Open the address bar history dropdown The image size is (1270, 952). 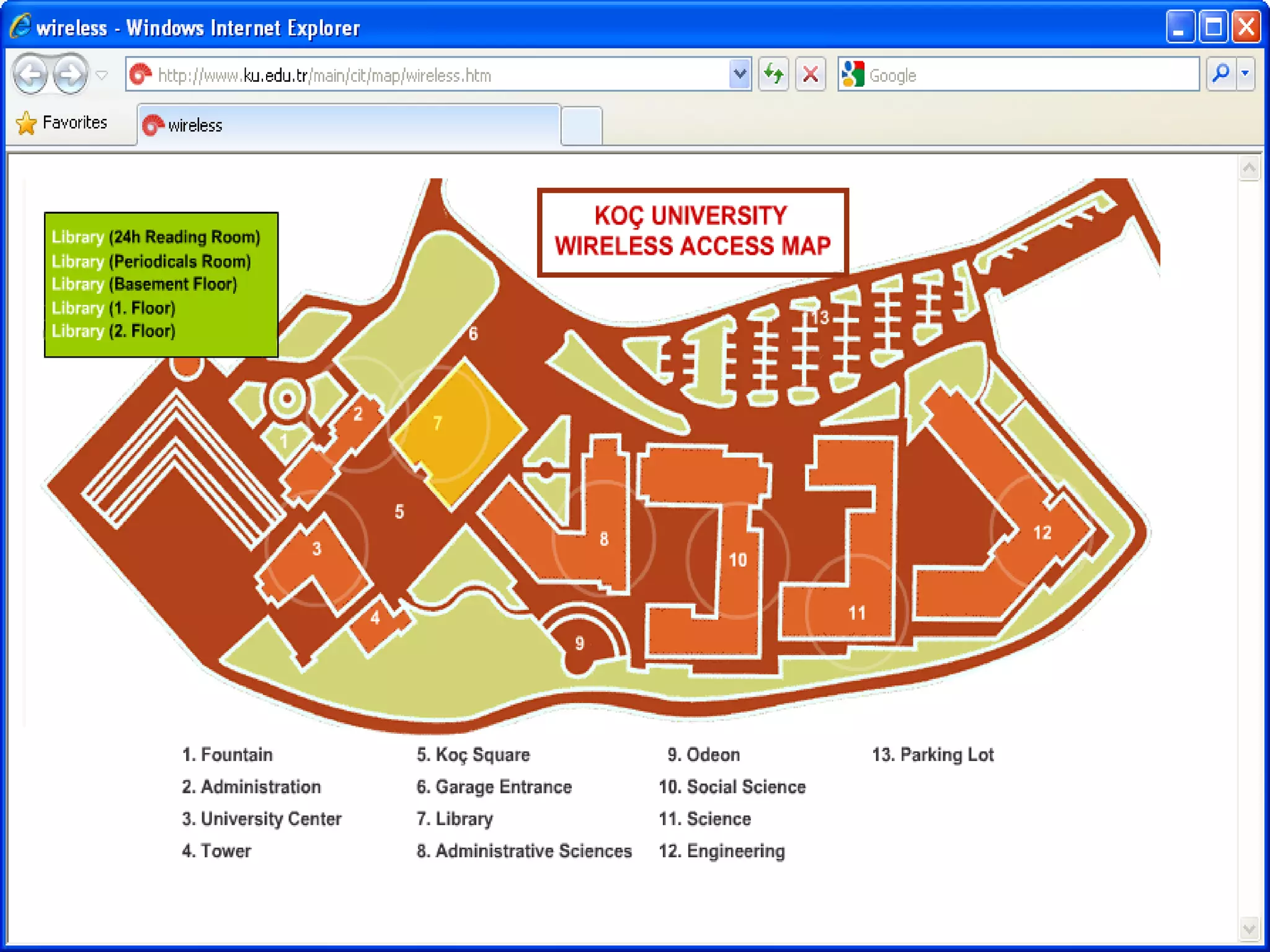pos(739,75)
